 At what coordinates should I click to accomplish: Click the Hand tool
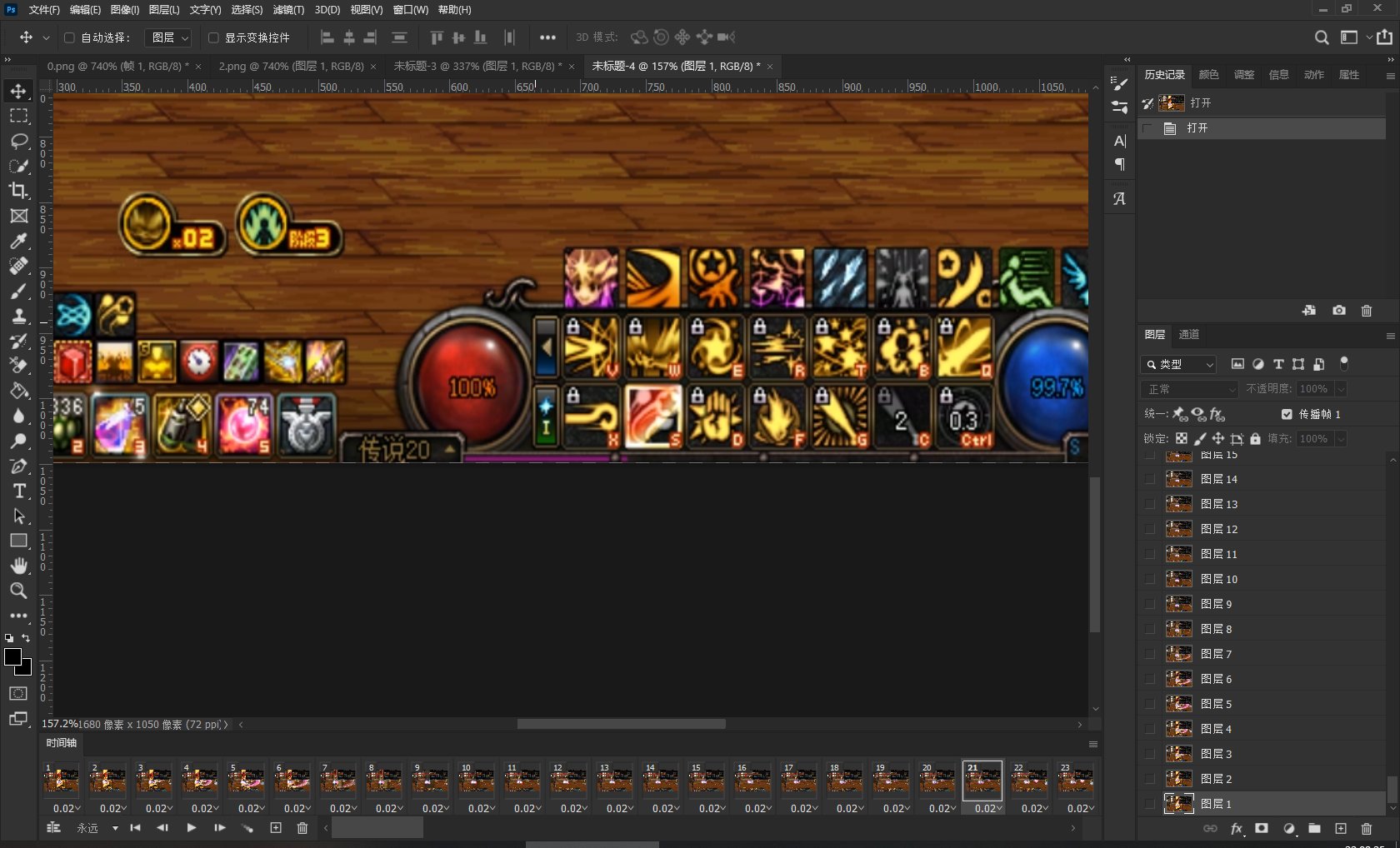click(x=18, y=566)
